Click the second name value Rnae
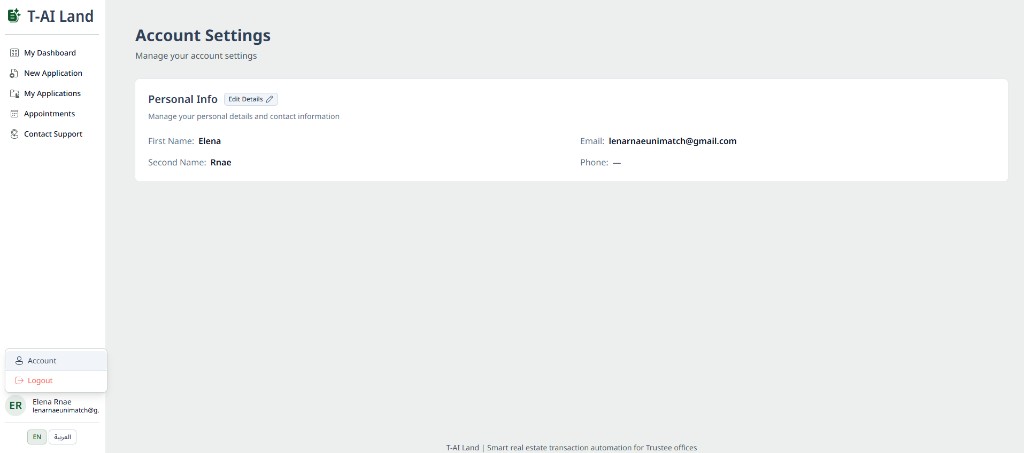The width and height of the screenshot is (1024, 453). (x=221, y=163)
